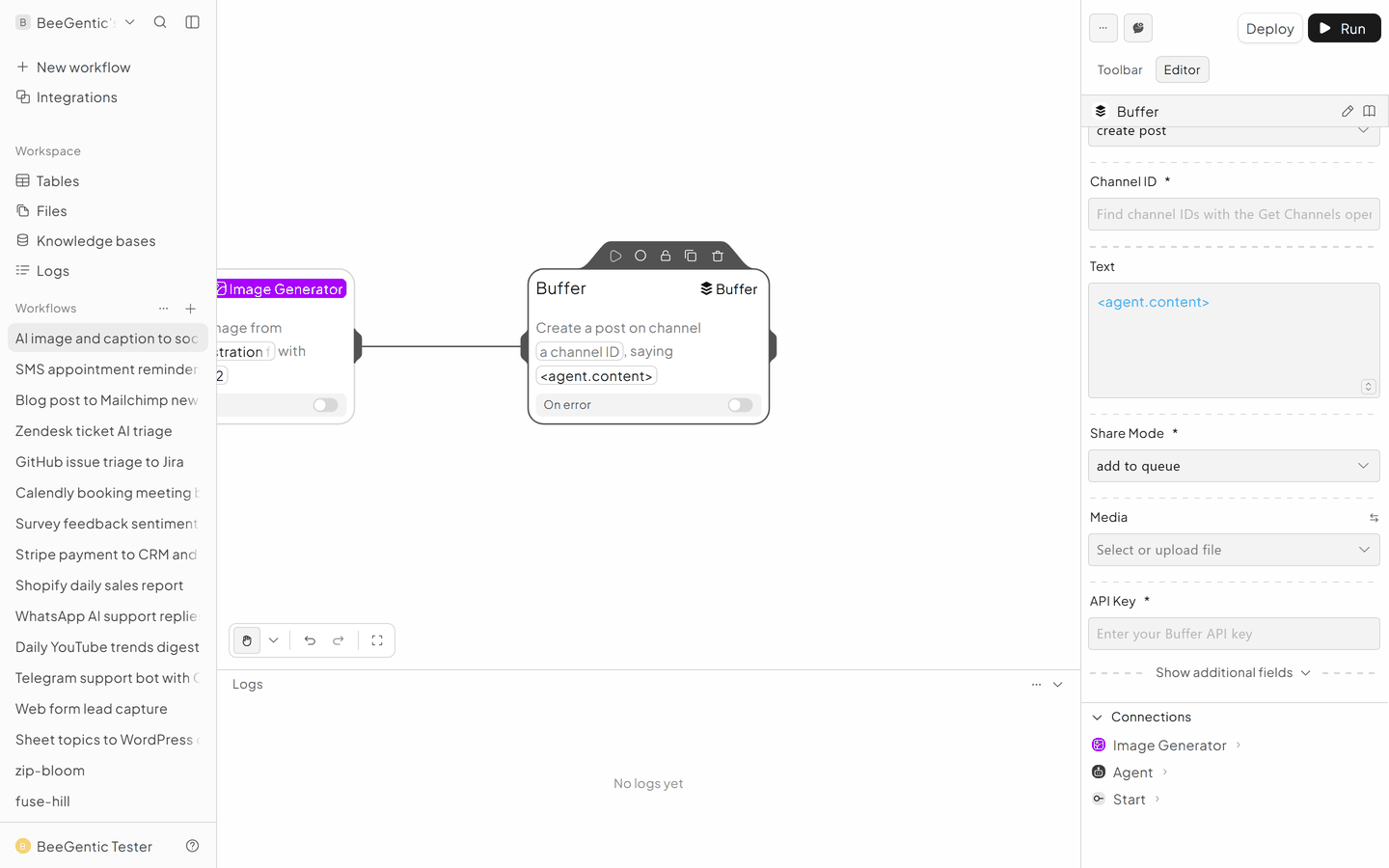Open the BeeGentic workspace switcher
Image resolution: width=1389 pixels, height=868 pixels.
click(x=75, y=22)
